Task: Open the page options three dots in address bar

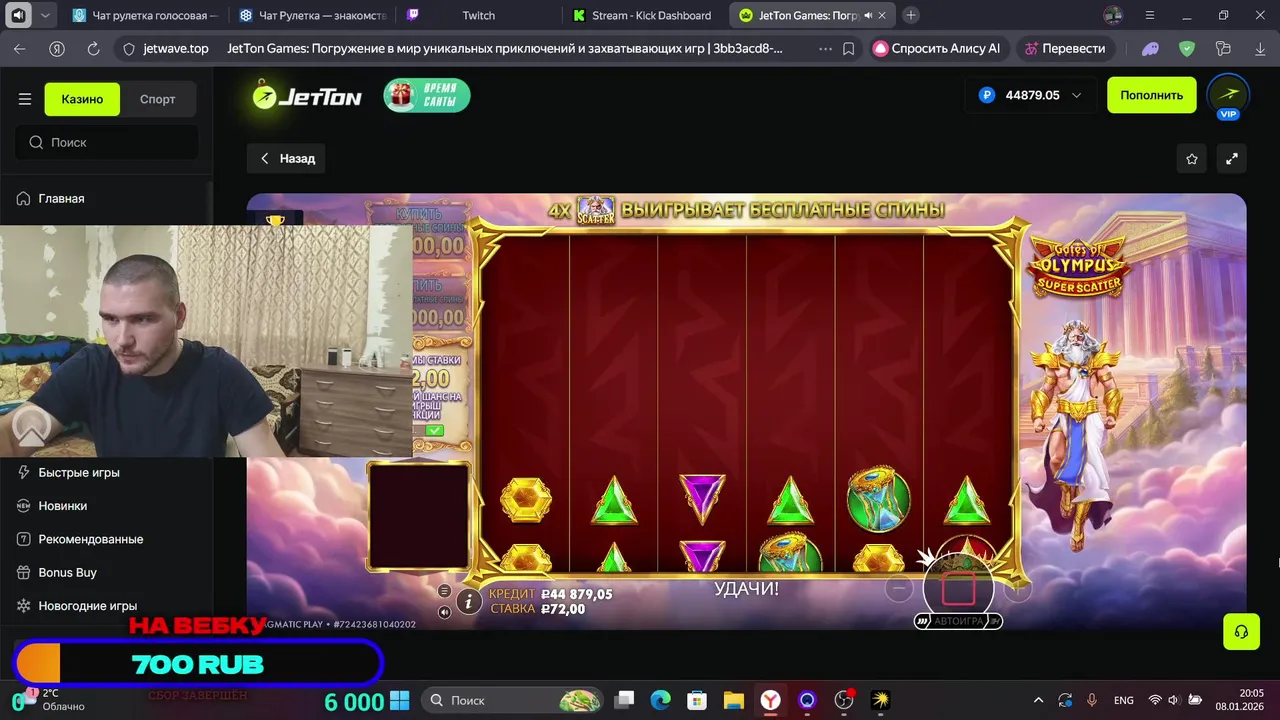Action: [825, 48]
